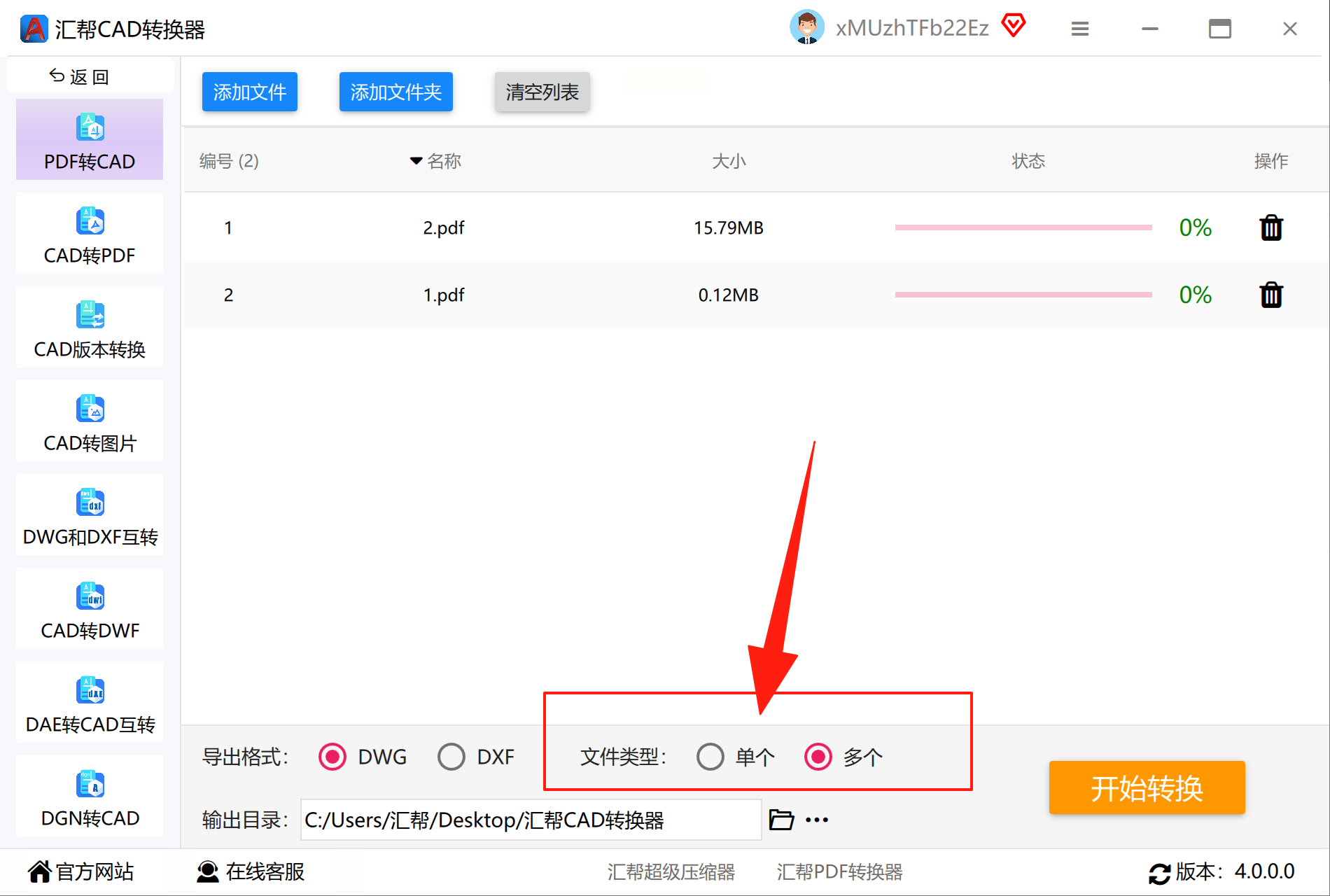Click the 版本: 4.0.0.0 version text
The height and width of the screenshot is (896, 1330).
[x=1235, y=871]
